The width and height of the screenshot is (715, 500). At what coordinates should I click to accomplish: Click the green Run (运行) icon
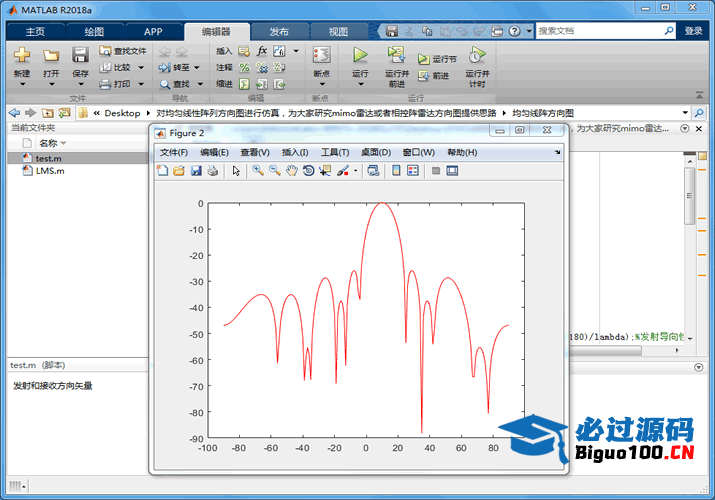tap(360, 55)
